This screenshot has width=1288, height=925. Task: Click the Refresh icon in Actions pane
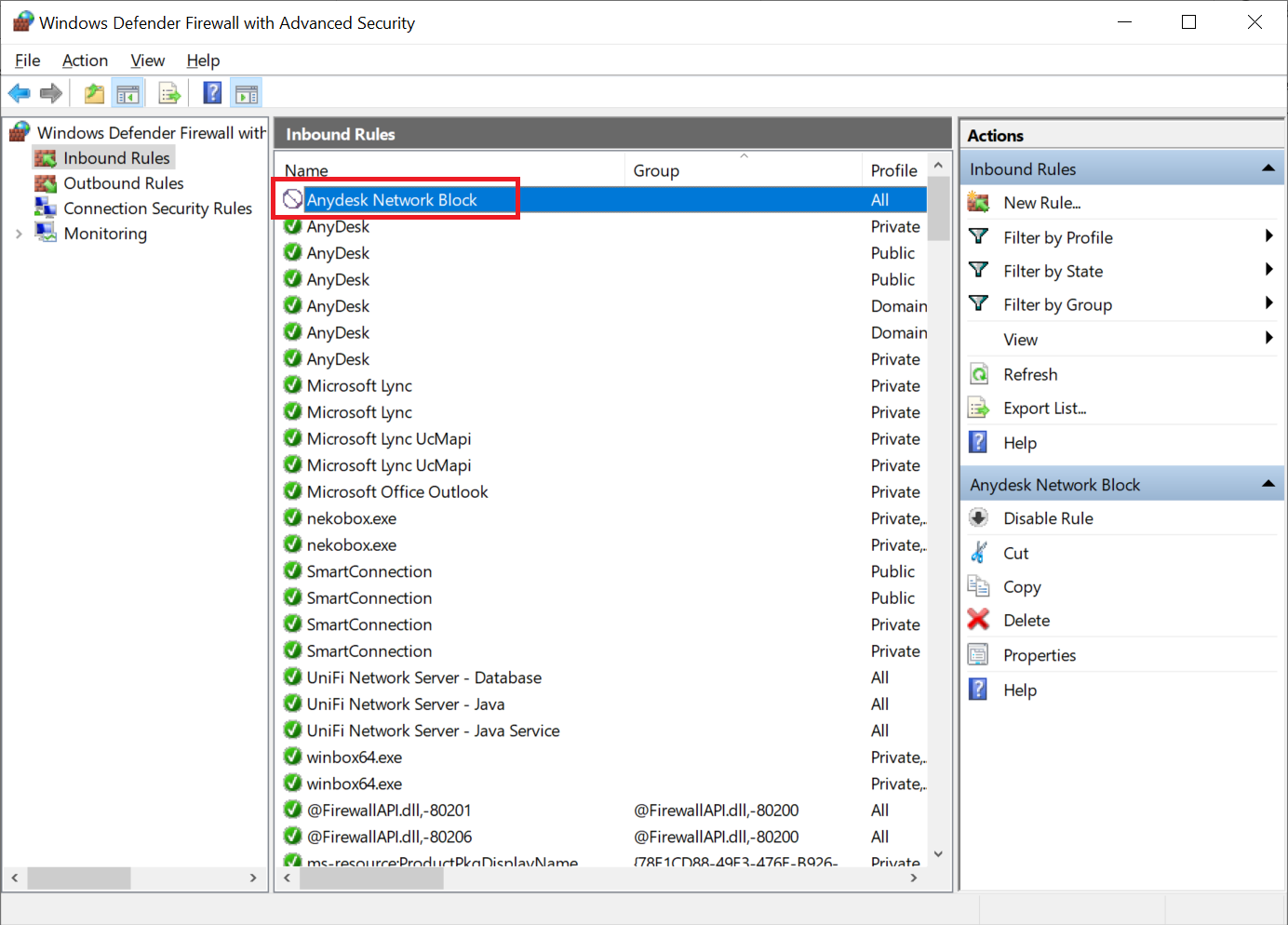(x=979, y=374)
